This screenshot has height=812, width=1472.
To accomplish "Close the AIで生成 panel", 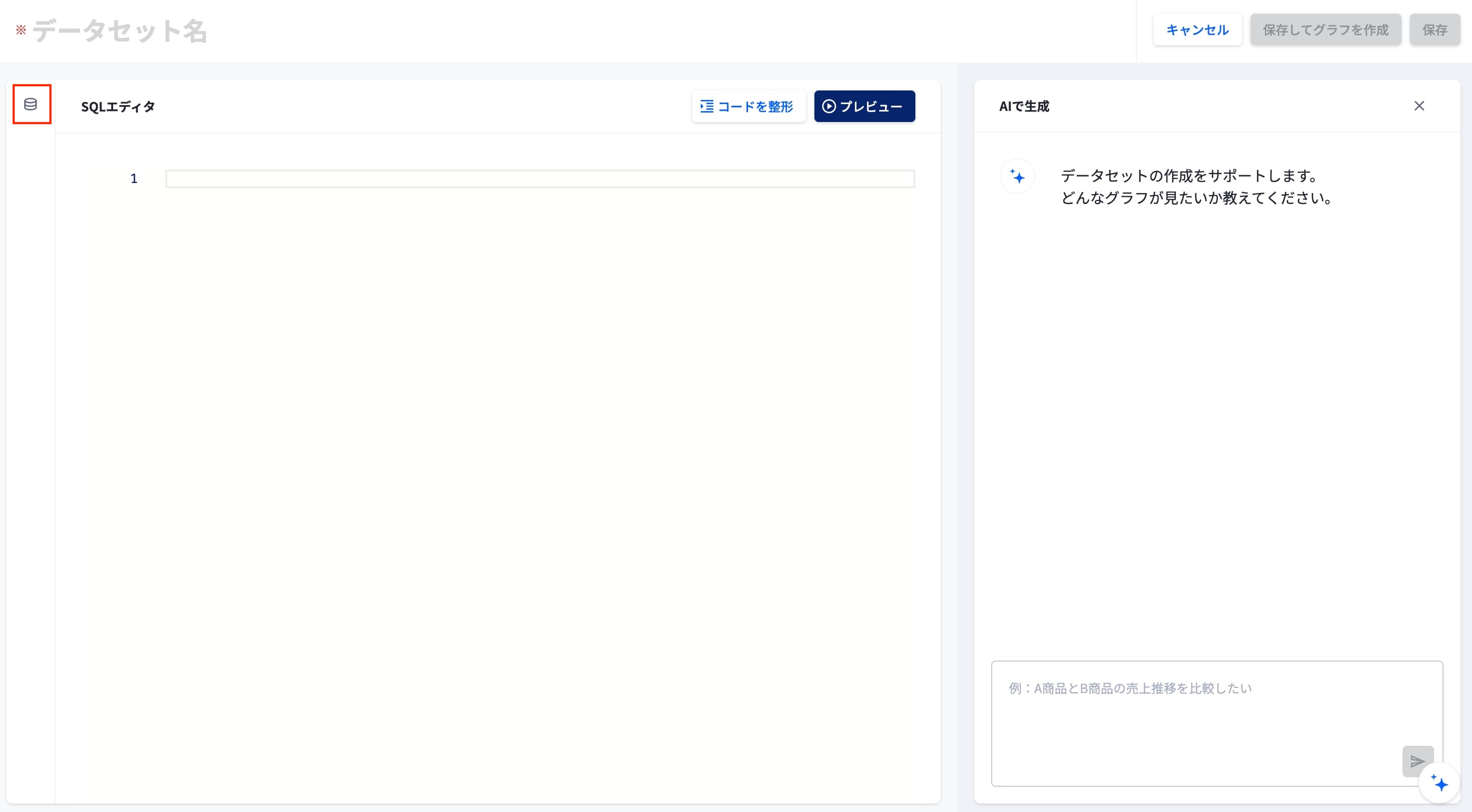I will 1419,106.
